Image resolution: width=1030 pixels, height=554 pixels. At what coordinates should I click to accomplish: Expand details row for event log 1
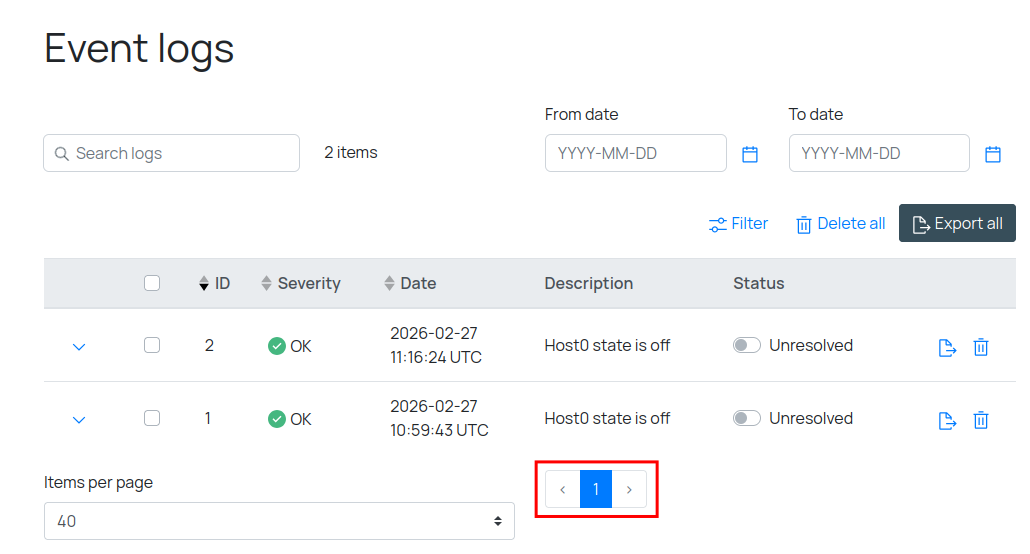(x=79, y=420)
